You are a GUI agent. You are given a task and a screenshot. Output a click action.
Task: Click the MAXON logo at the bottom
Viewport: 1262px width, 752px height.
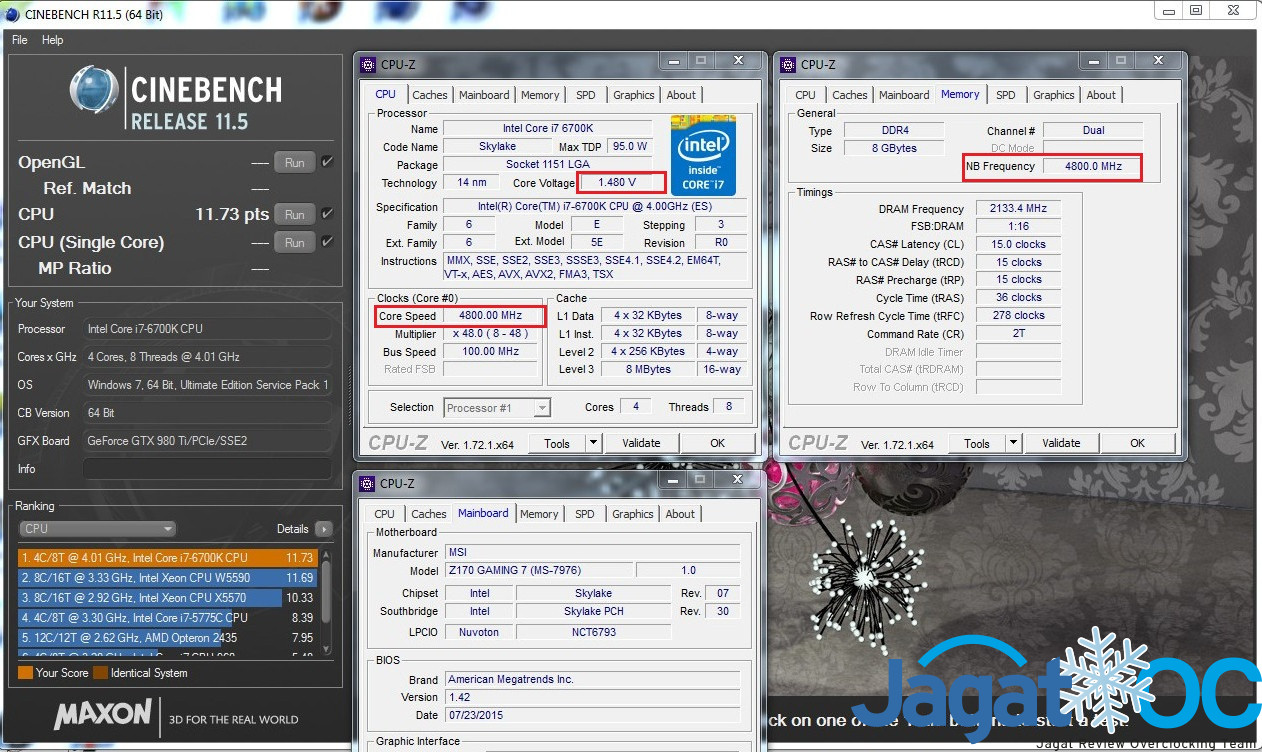(x=103, y=715)
